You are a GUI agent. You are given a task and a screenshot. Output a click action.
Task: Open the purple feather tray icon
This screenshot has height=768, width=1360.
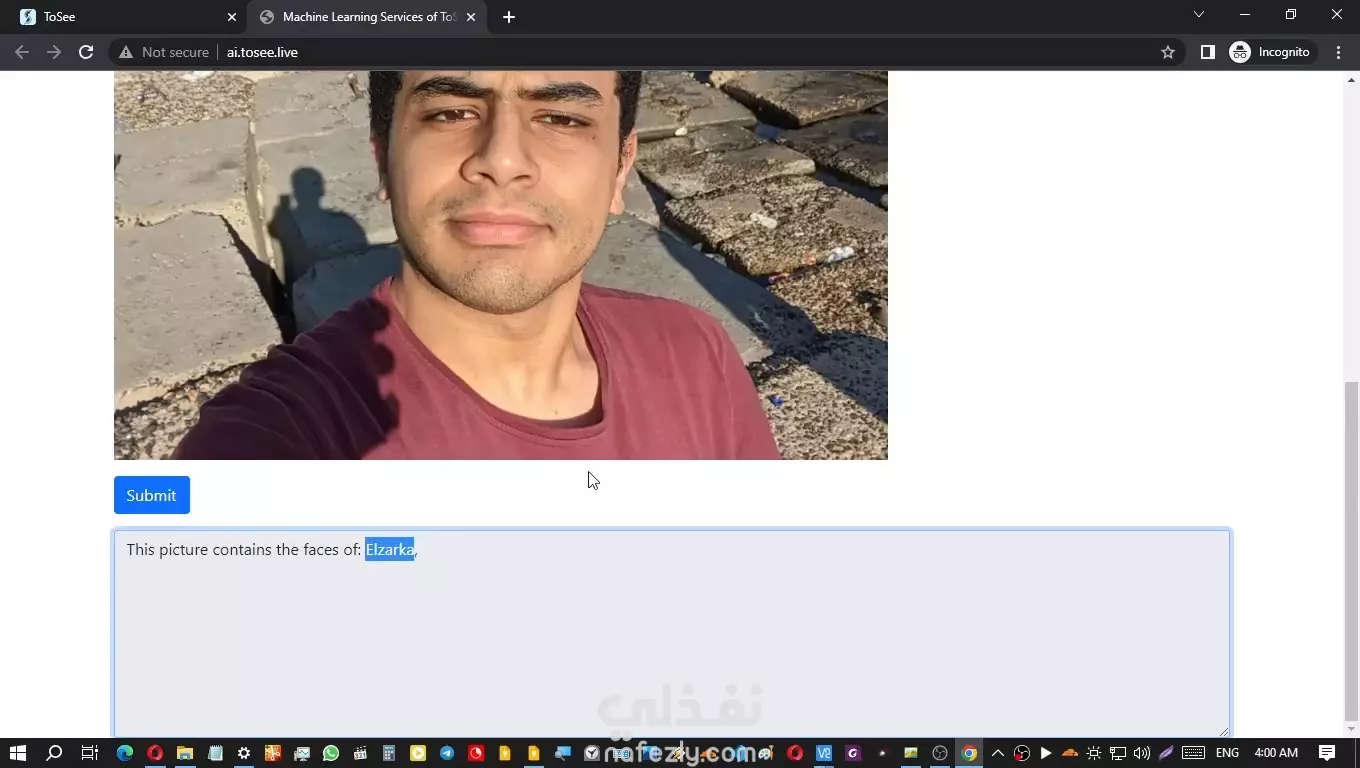point(1166,753)
